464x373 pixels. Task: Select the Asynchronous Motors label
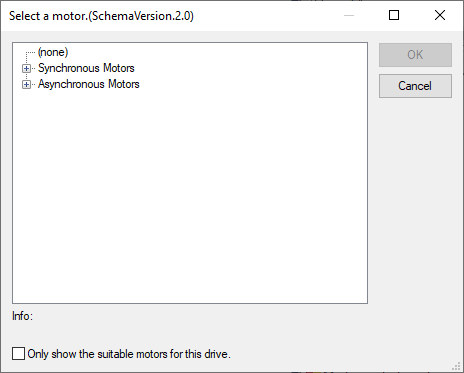click(x=89, y=84)
